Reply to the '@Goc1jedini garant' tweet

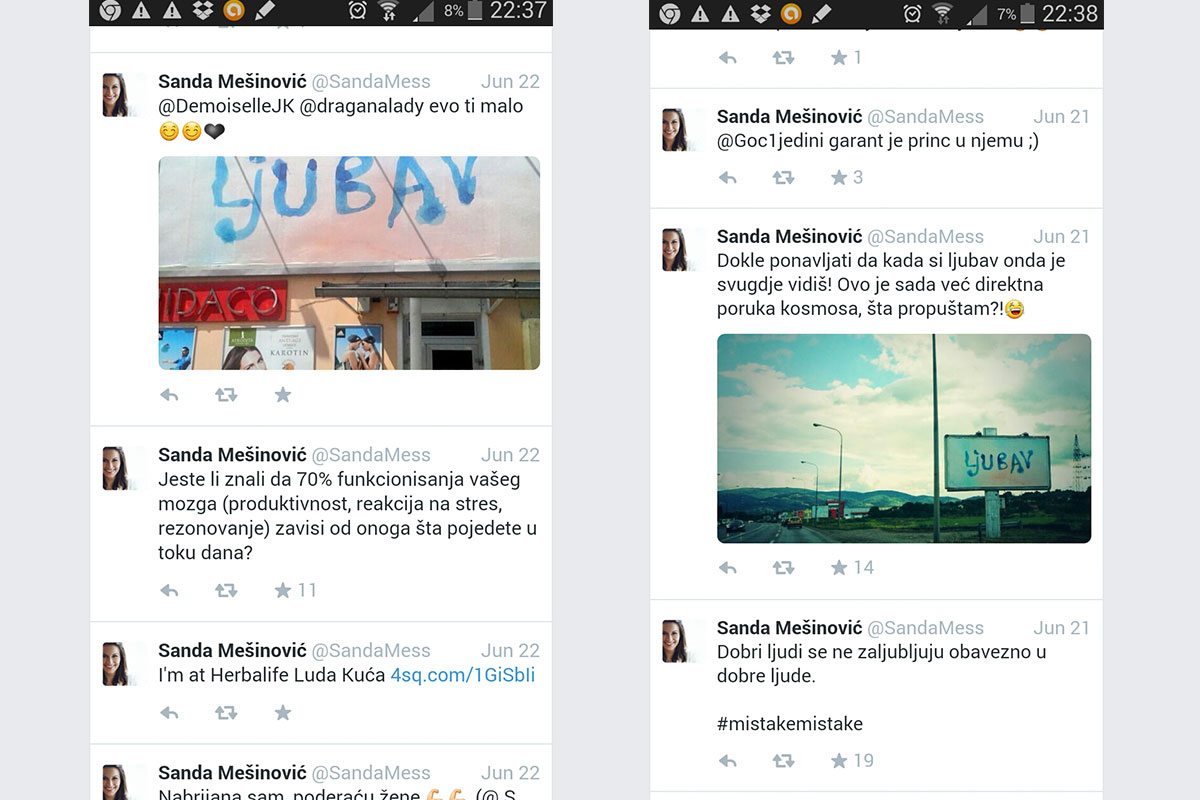(728, 178)
